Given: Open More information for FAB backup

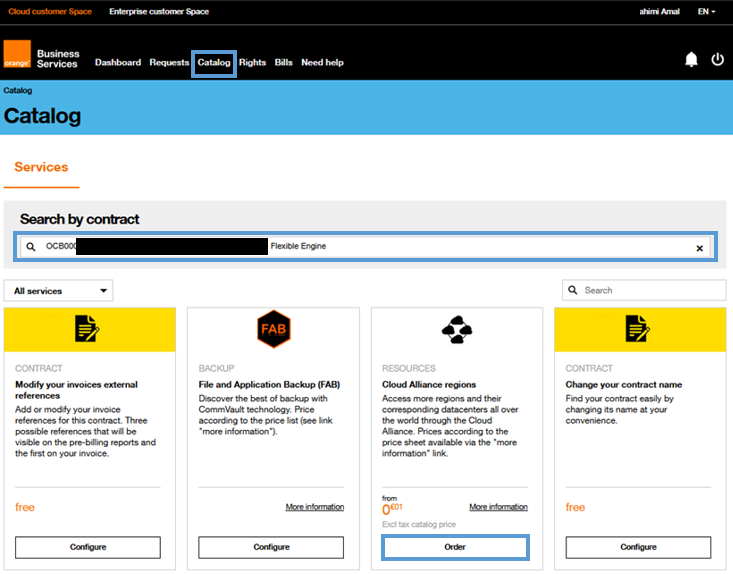Looking at the screenshot, I should [x=315, y=507].
